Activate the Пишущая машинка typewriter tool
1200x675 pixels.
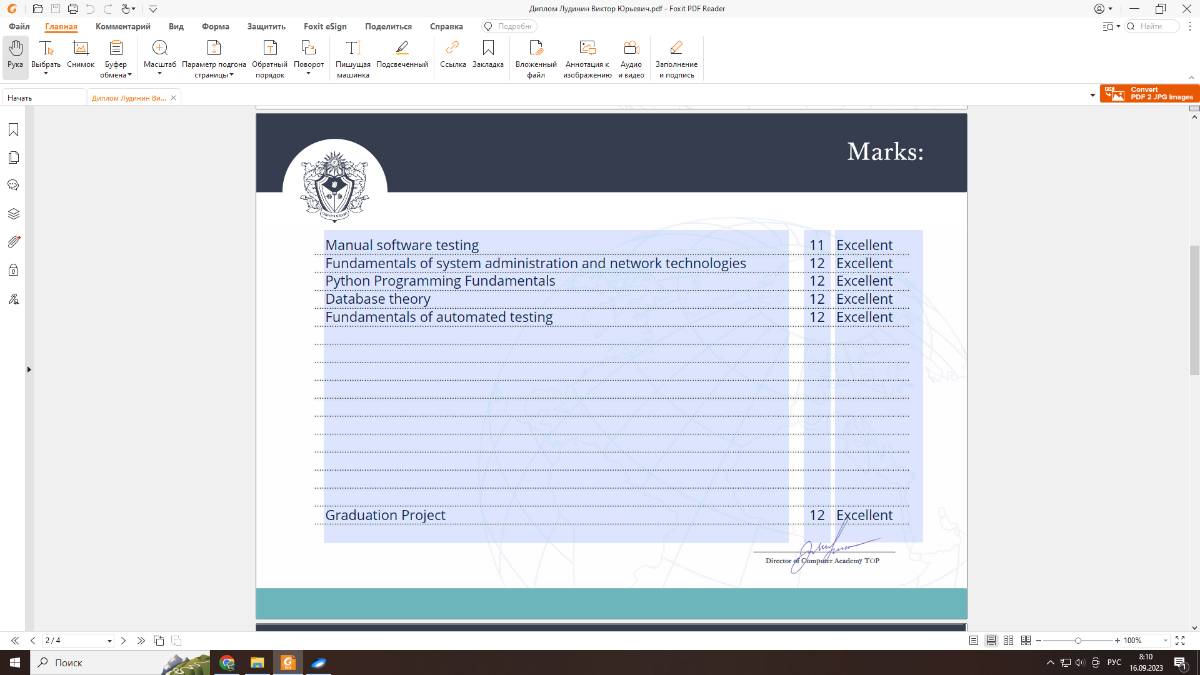[x=353, y=59]
